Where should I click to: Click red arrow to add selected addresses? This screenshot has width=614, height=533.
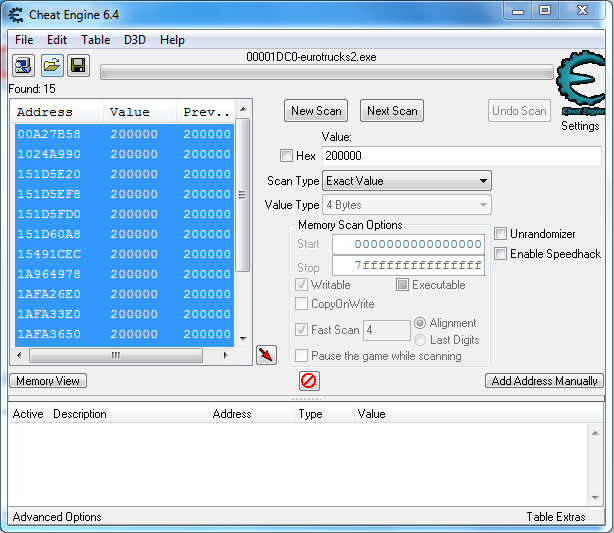point(266,355)
